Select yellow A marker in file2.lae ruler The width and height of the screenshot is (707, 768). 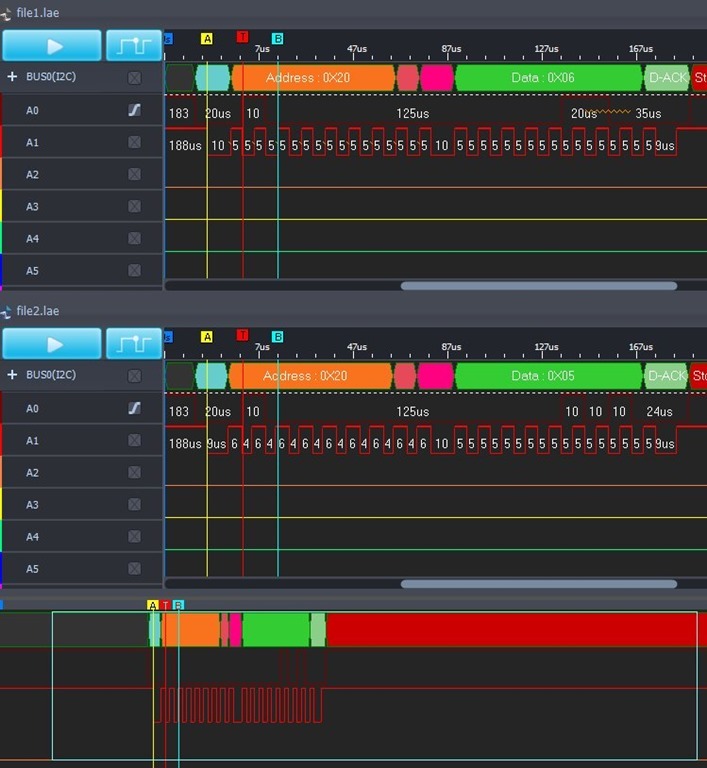[207, 337]
